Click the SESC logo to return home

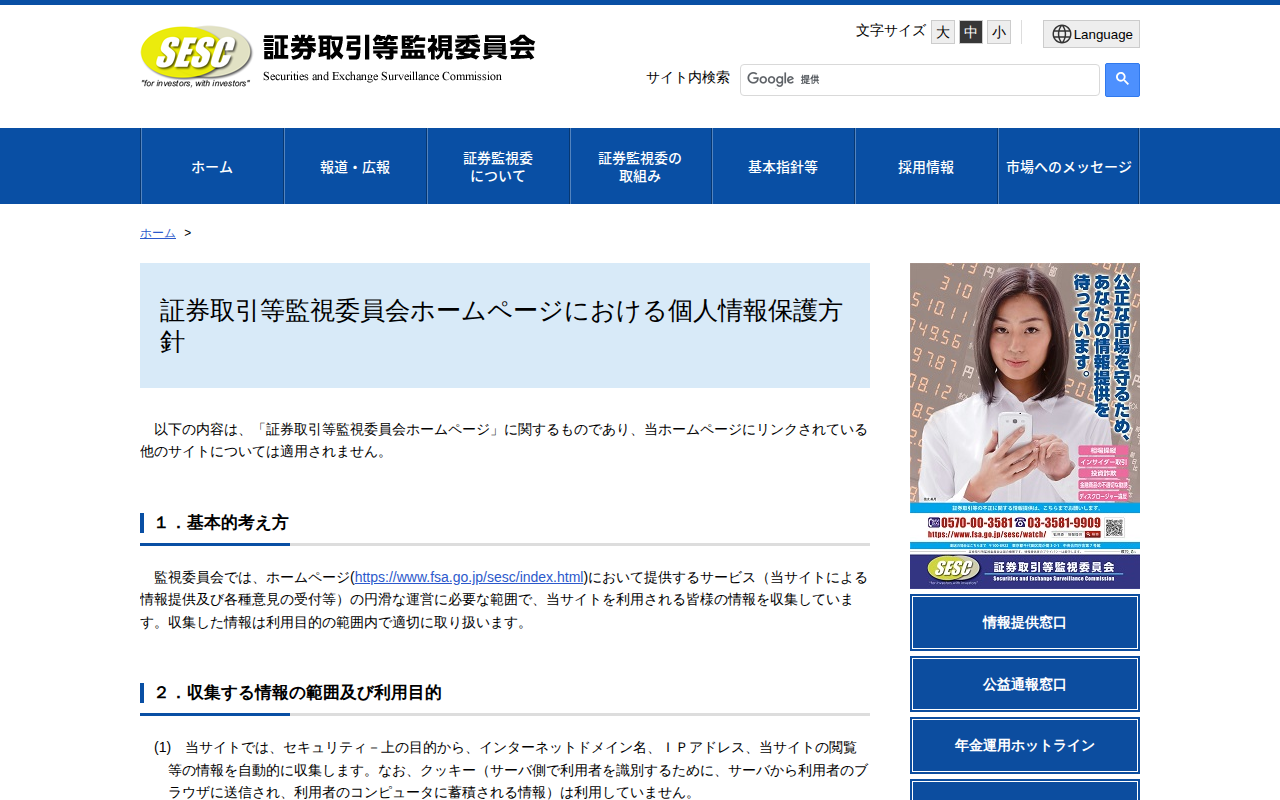coord(195,52)
